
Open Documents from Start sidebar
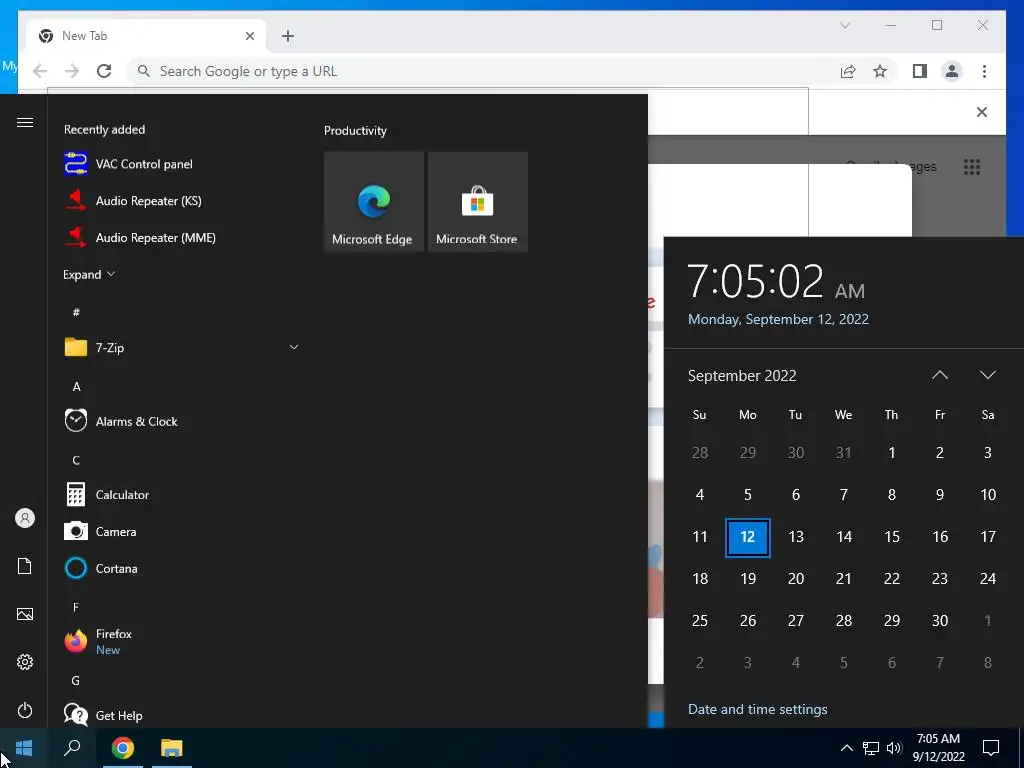pyautogui.click(x=25, y=566)
